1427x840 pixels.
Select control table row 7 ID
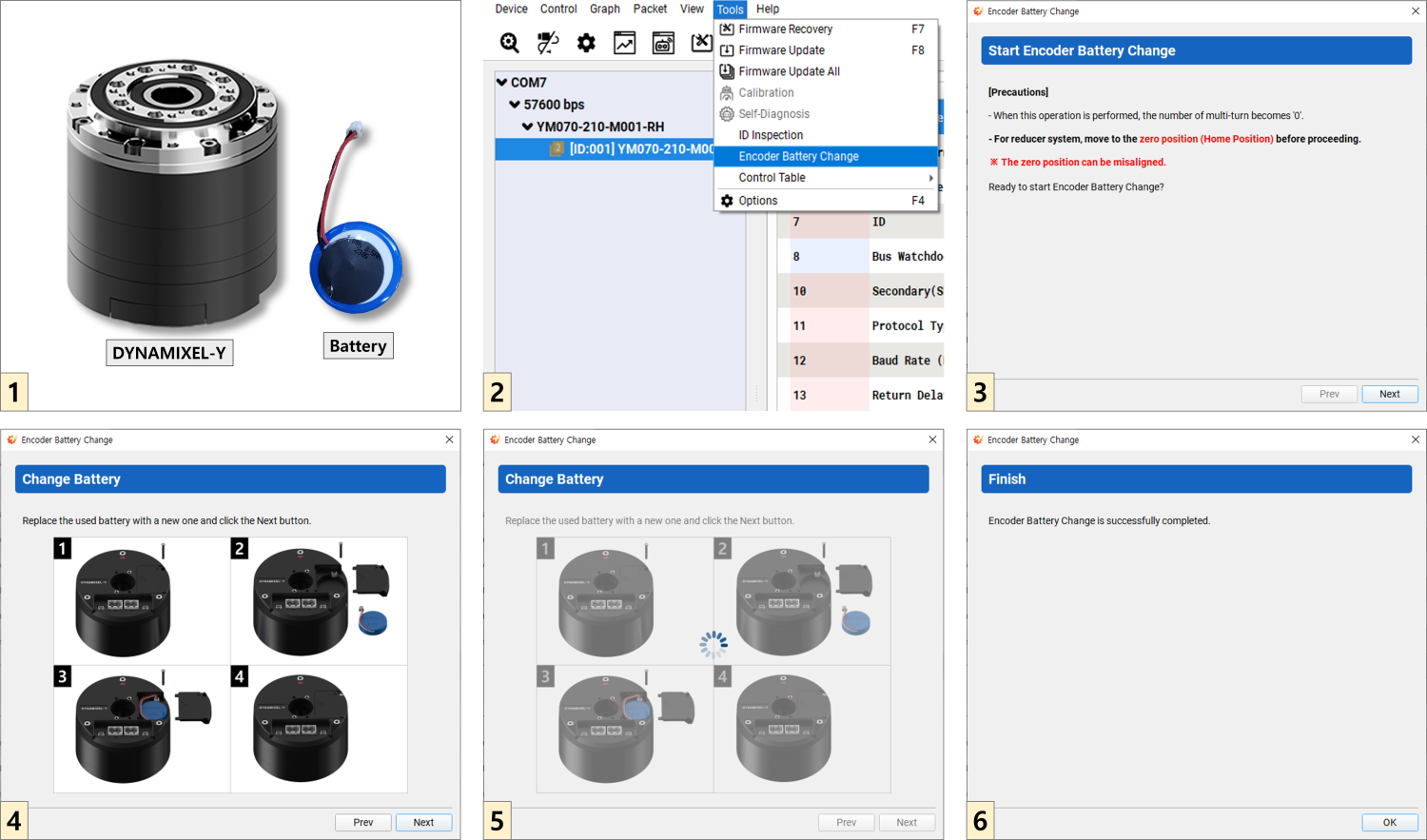pos(860,222)
